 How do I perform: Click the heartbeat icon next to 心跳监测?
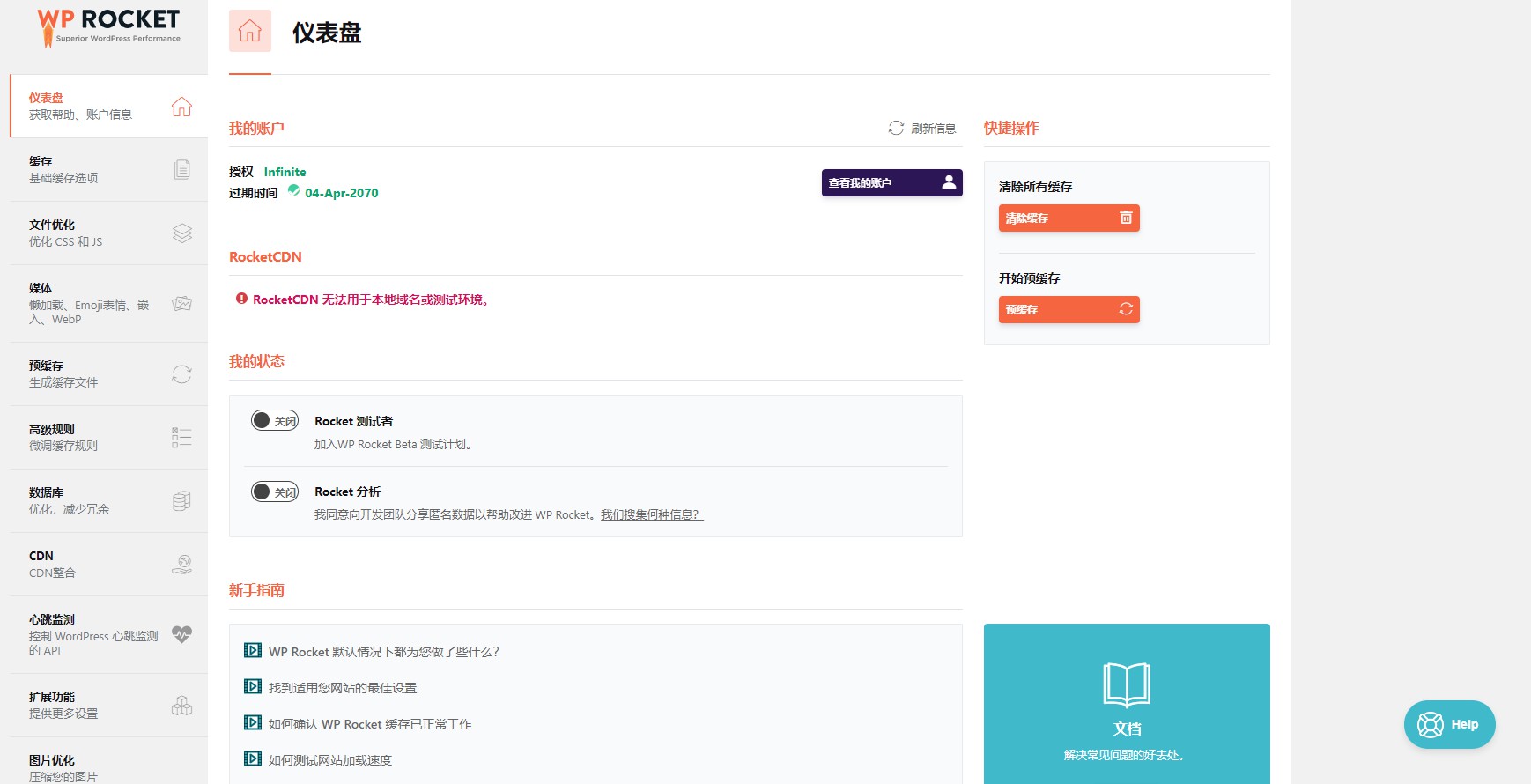(x=181, y=634)
